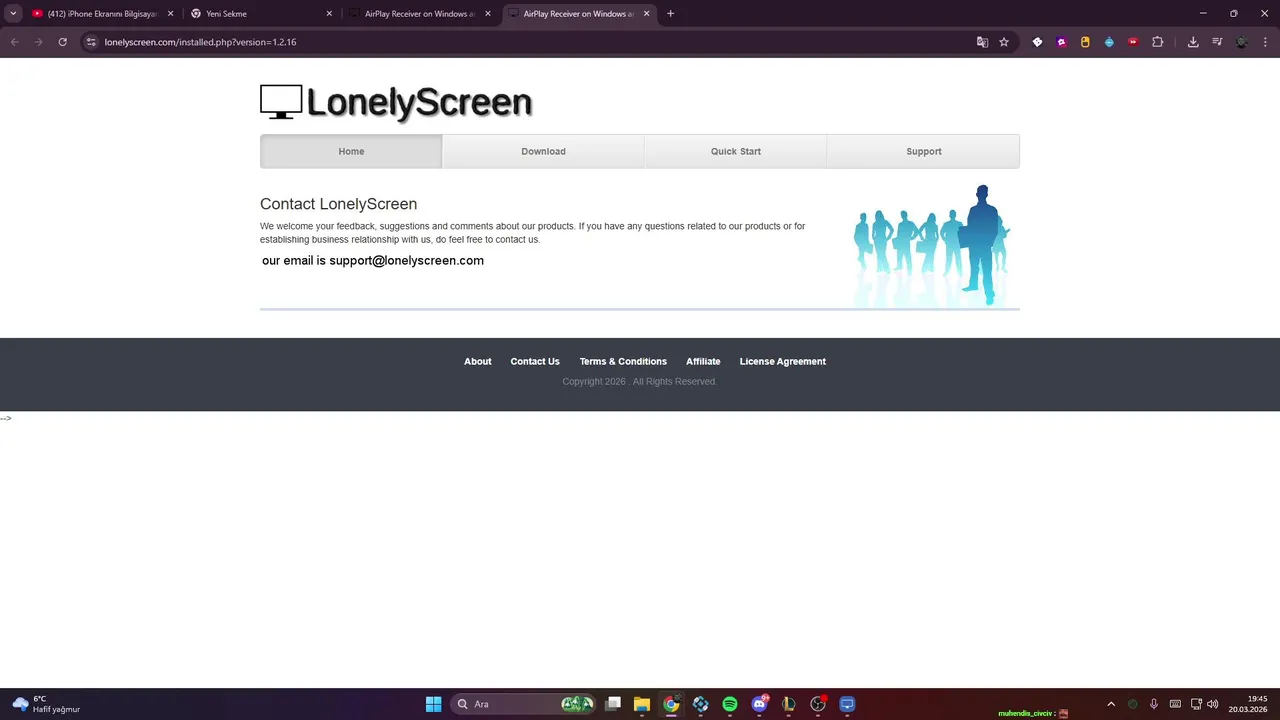Click the Contact LonelyScreen heading
This screenshot has width=1280, height=720.
(338, 204)
